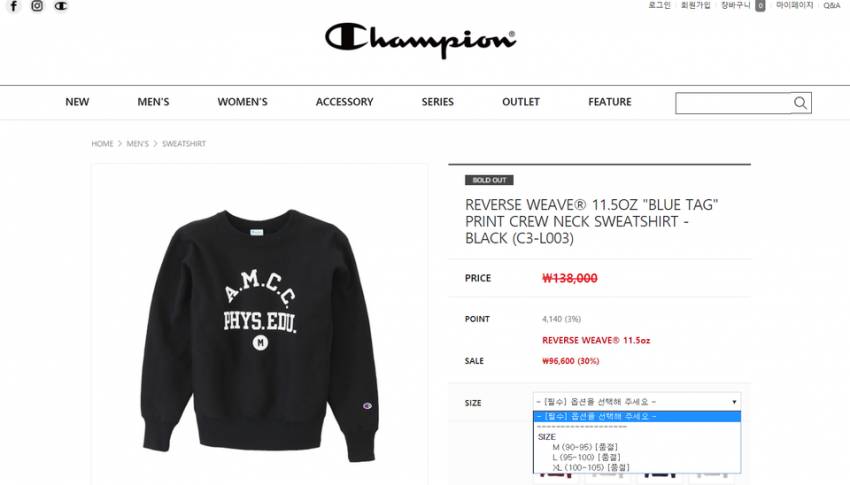Select XL (100~105) size option
Image resolution: width=850 pixels, height=485 pixels.
591,467
